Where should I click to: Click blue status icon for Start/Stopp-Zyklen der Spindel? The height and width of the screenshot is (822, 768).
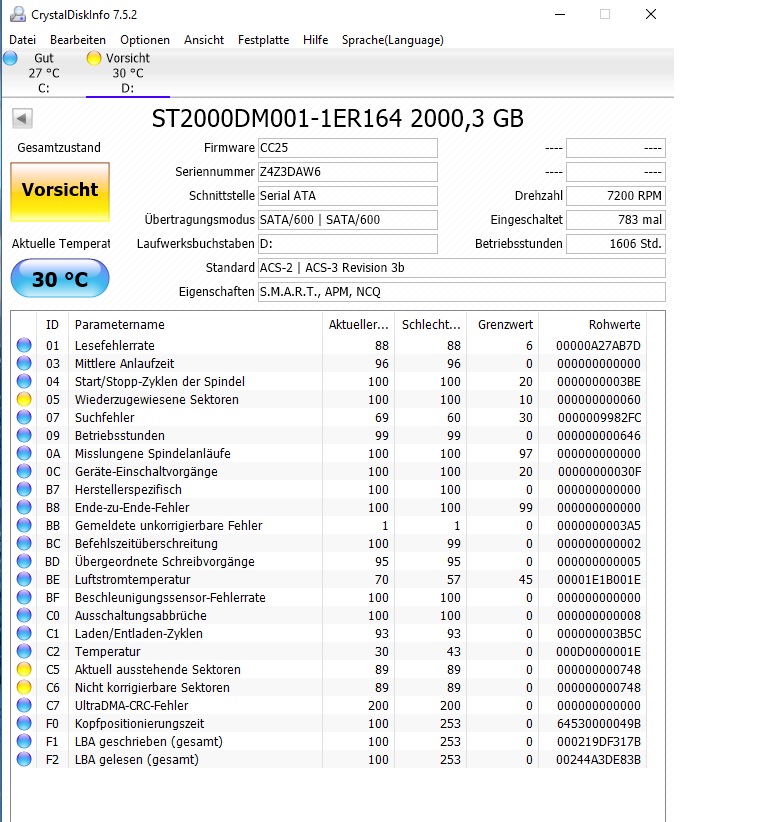24,381
